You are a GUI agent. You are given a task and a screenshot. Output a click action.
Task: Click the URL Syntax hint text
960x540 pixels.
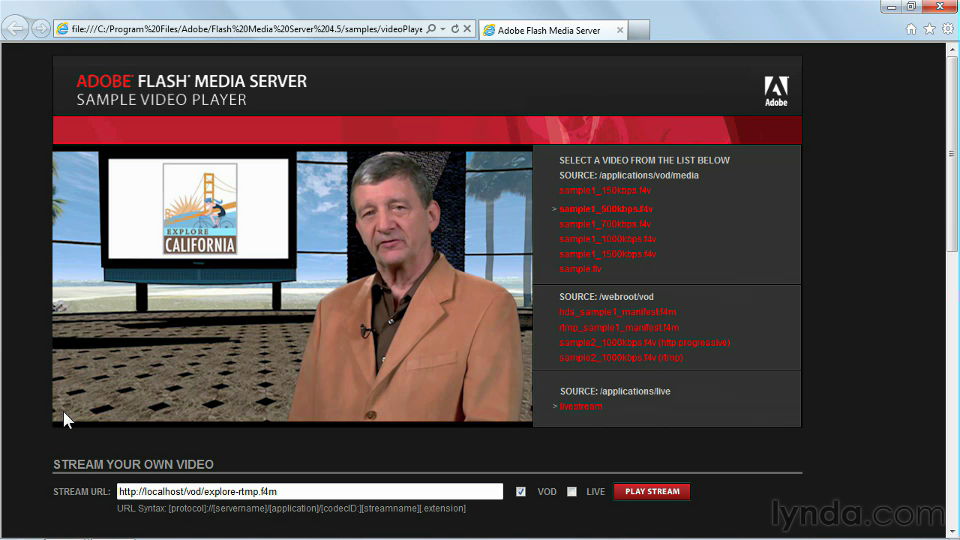(x=291, y=509)
